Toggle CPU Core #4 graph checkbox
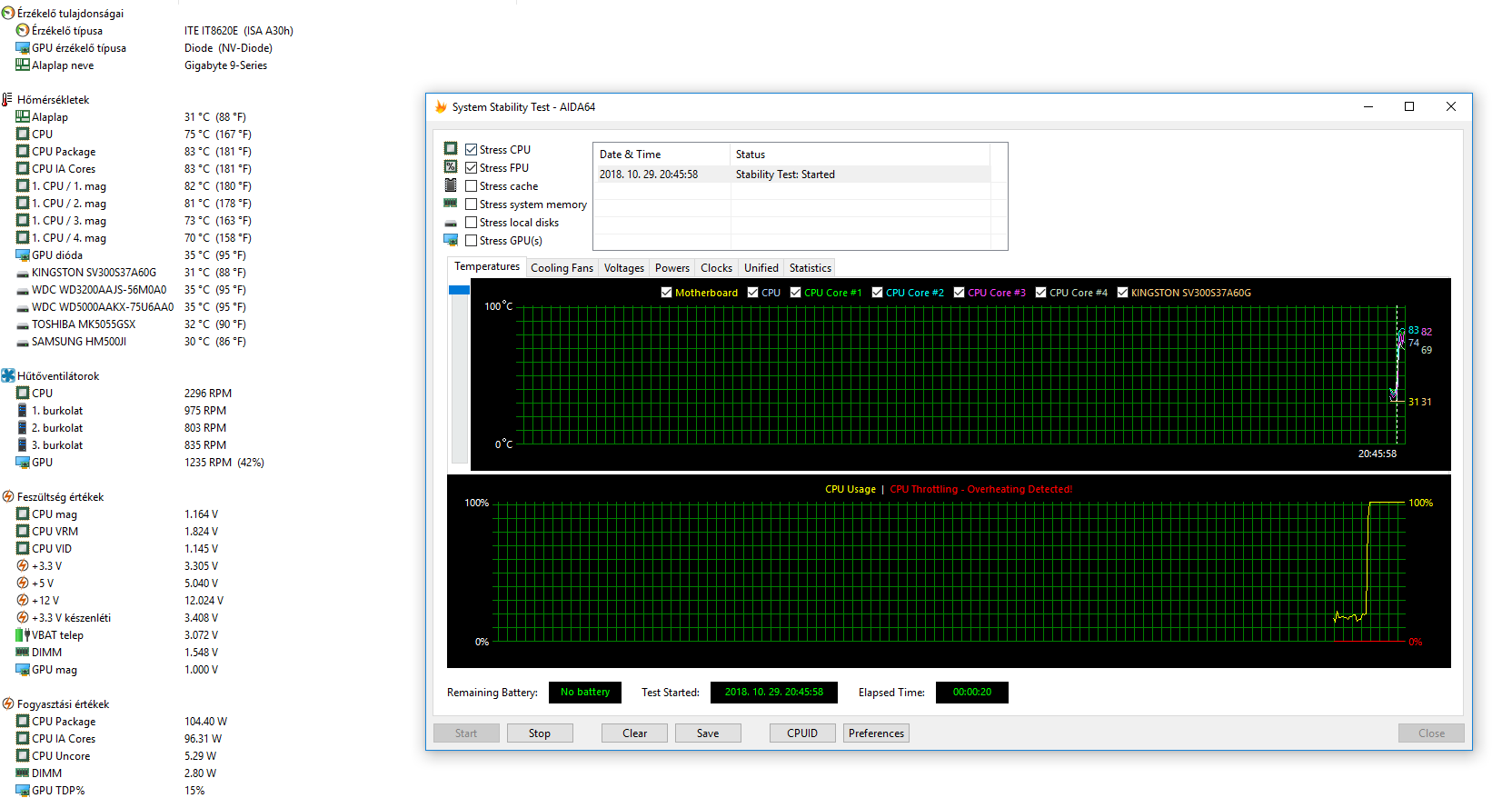1512x808 pixels. [1040, 293]
